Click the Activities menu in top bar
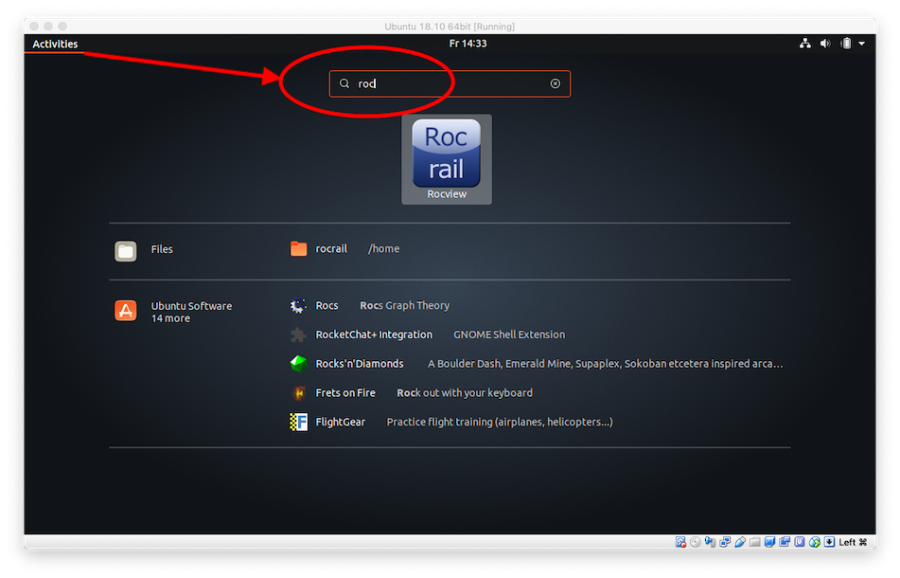Screen dimensions: 900x578 [54, 44]
